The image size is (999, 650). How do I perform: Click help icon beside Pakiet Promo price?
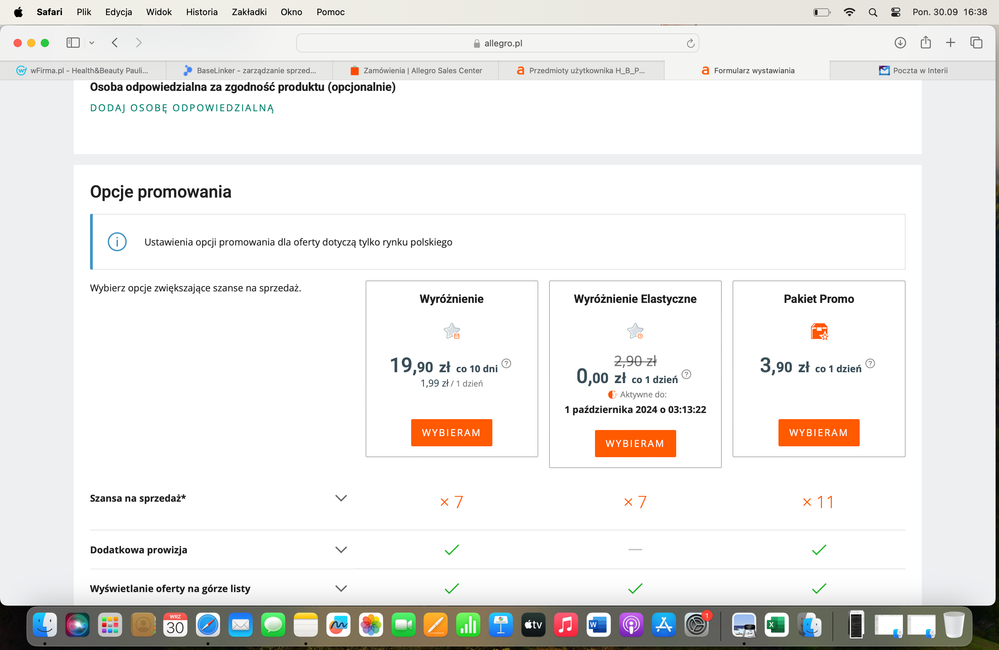coord(874,364)
